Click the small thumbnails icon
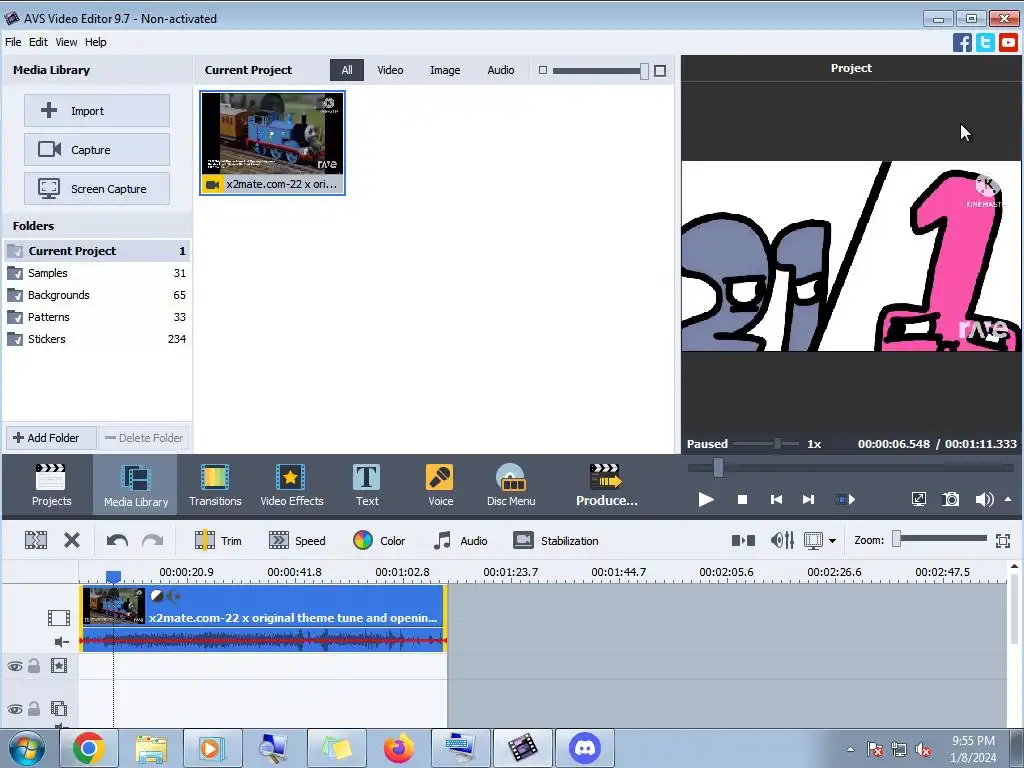1024x768 pixels. 543,70
